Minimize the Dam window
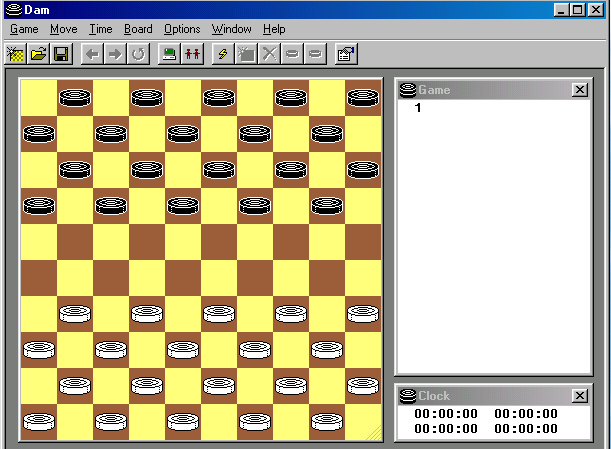Screen dimensions: 611x449 (x=562, y=10)
